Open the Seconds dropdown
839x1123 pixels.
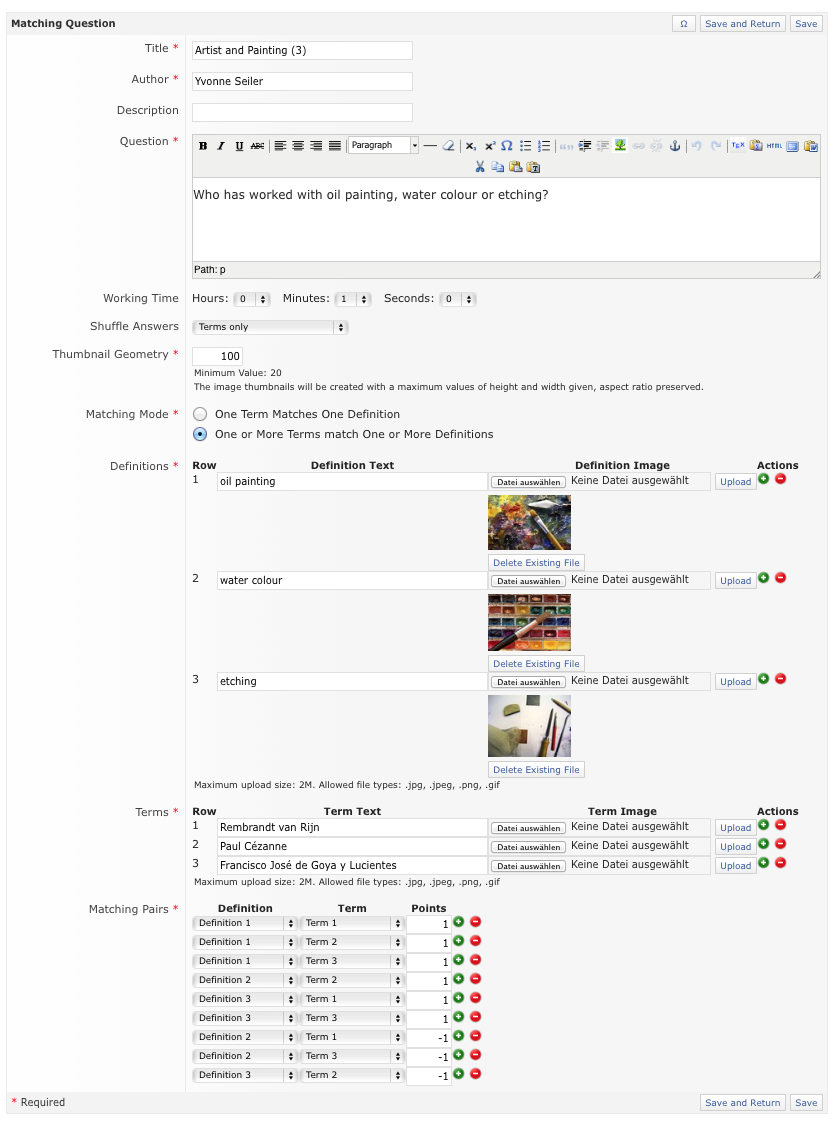(458, 299)
